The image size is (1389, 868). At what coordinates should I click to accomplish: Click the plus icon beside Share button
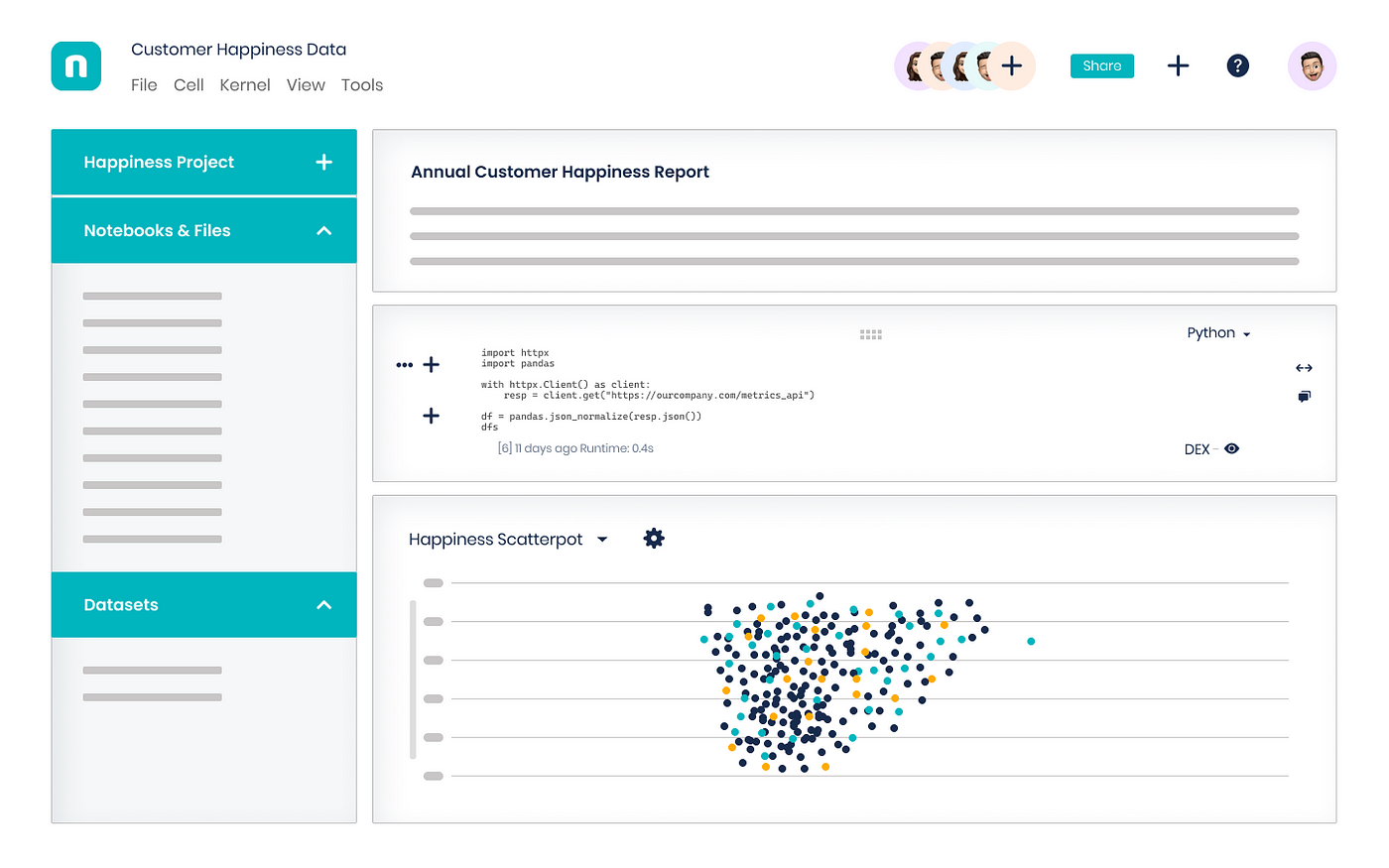click(x=1178, y=66)
